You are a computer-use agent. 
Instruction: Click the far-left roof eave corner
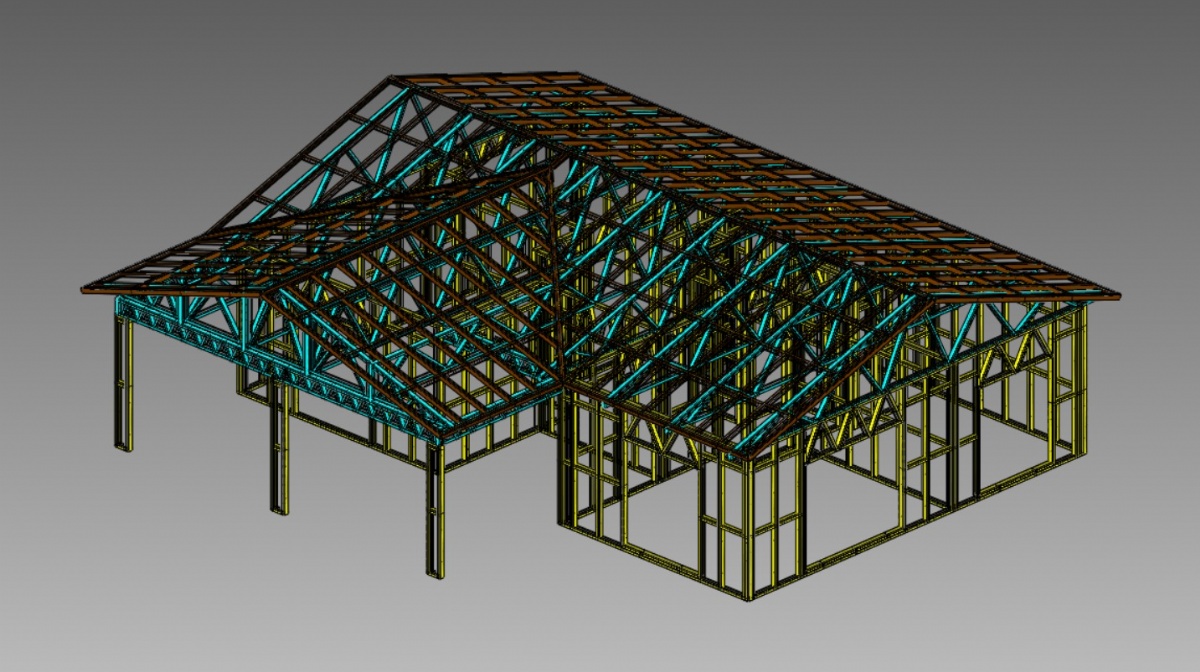tap(84, 289)
